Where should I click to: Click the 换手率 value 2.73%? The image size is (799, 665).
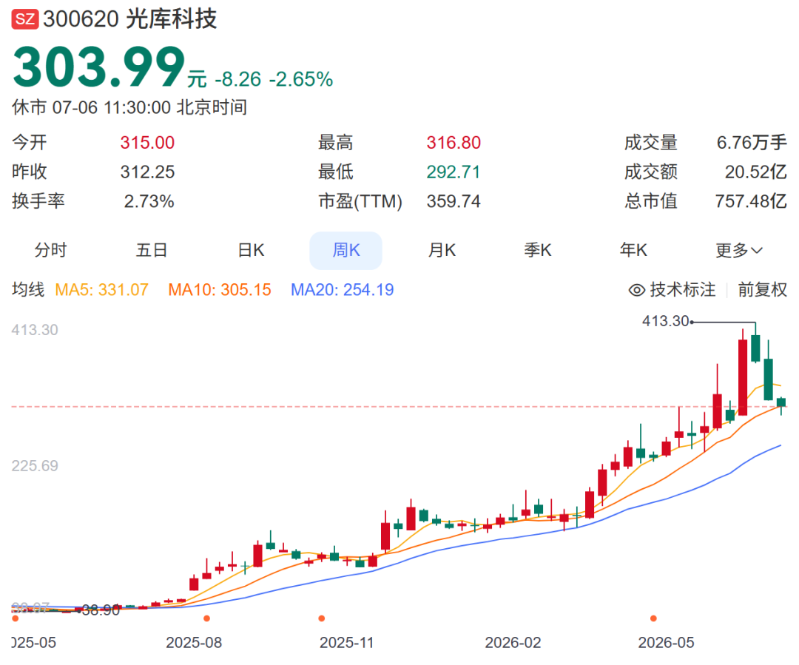coord(149,202)
